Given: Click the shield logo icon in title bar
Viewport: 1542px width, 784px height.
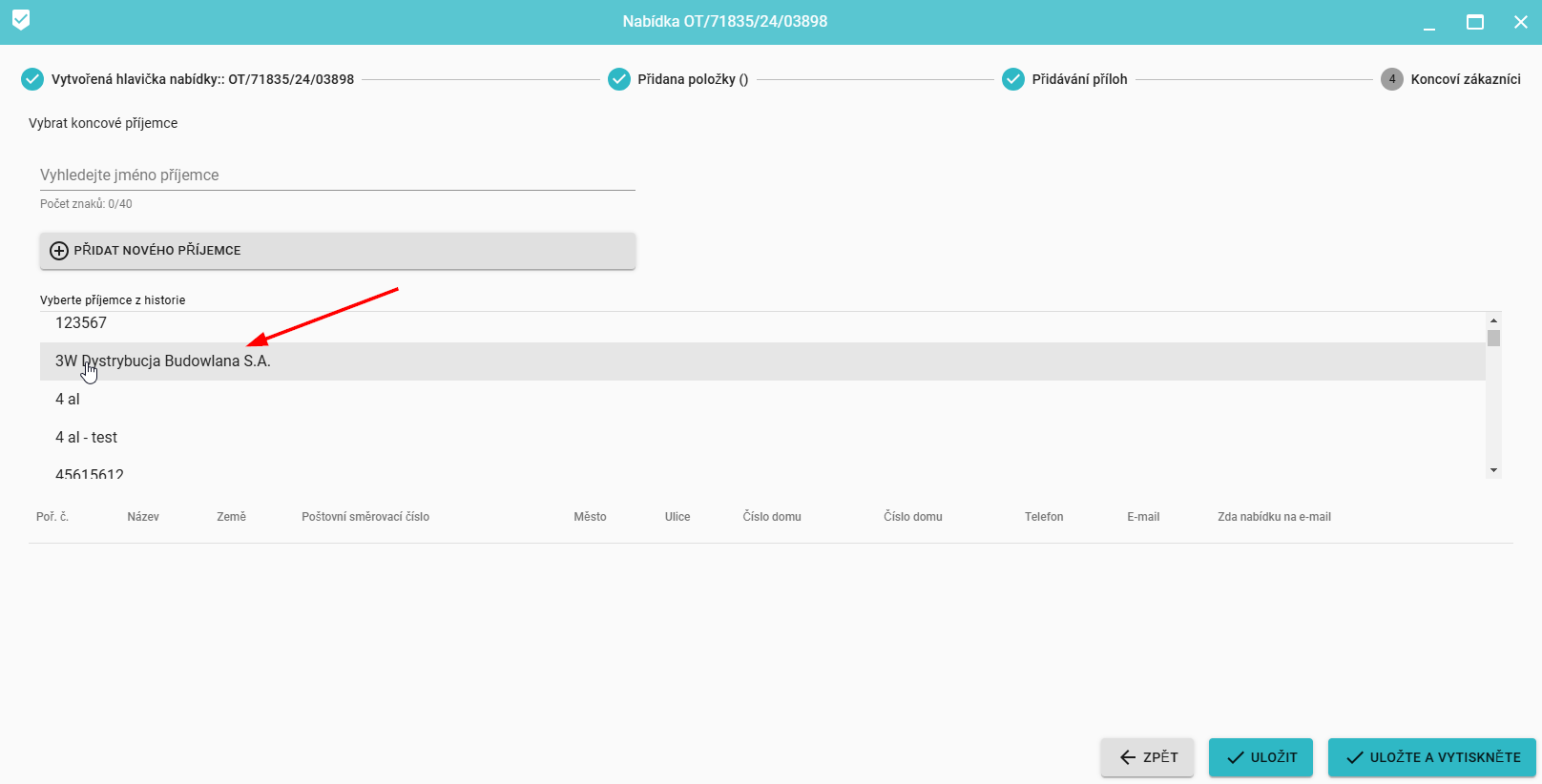Looking at the screenshot, I should pos(21,20).
